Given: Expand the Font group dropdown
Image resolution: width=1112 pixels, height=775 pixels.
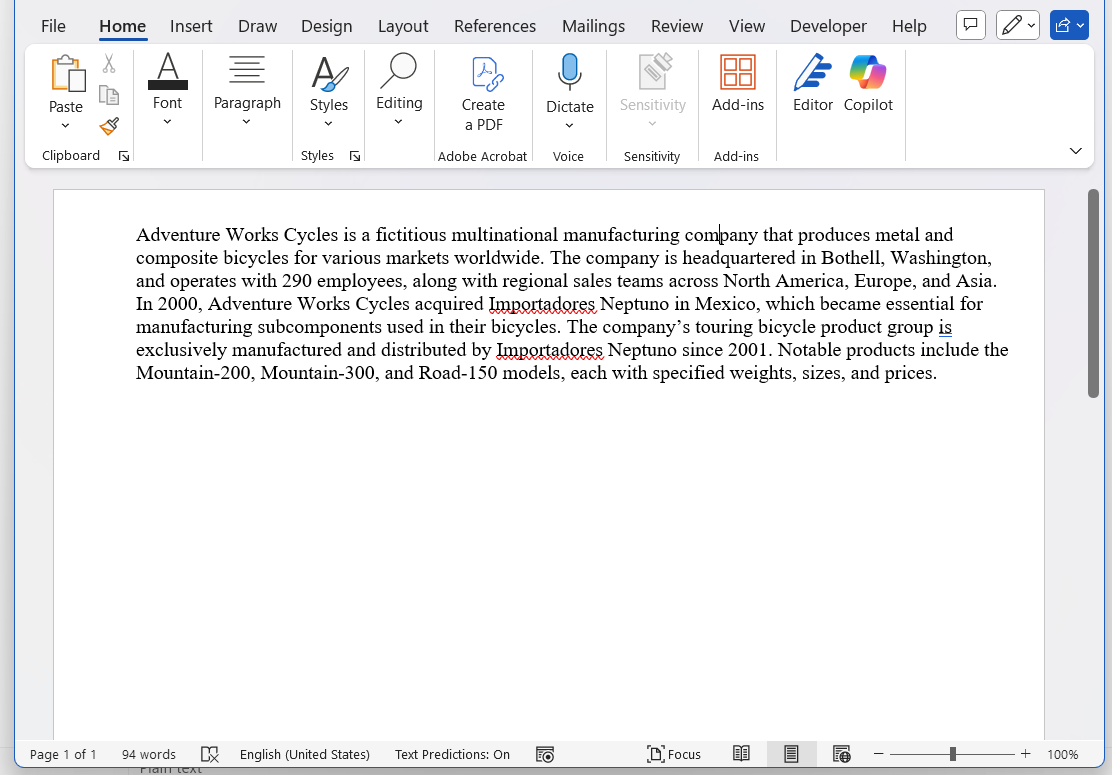Looking at the screenshot, I should click(167, 121).
